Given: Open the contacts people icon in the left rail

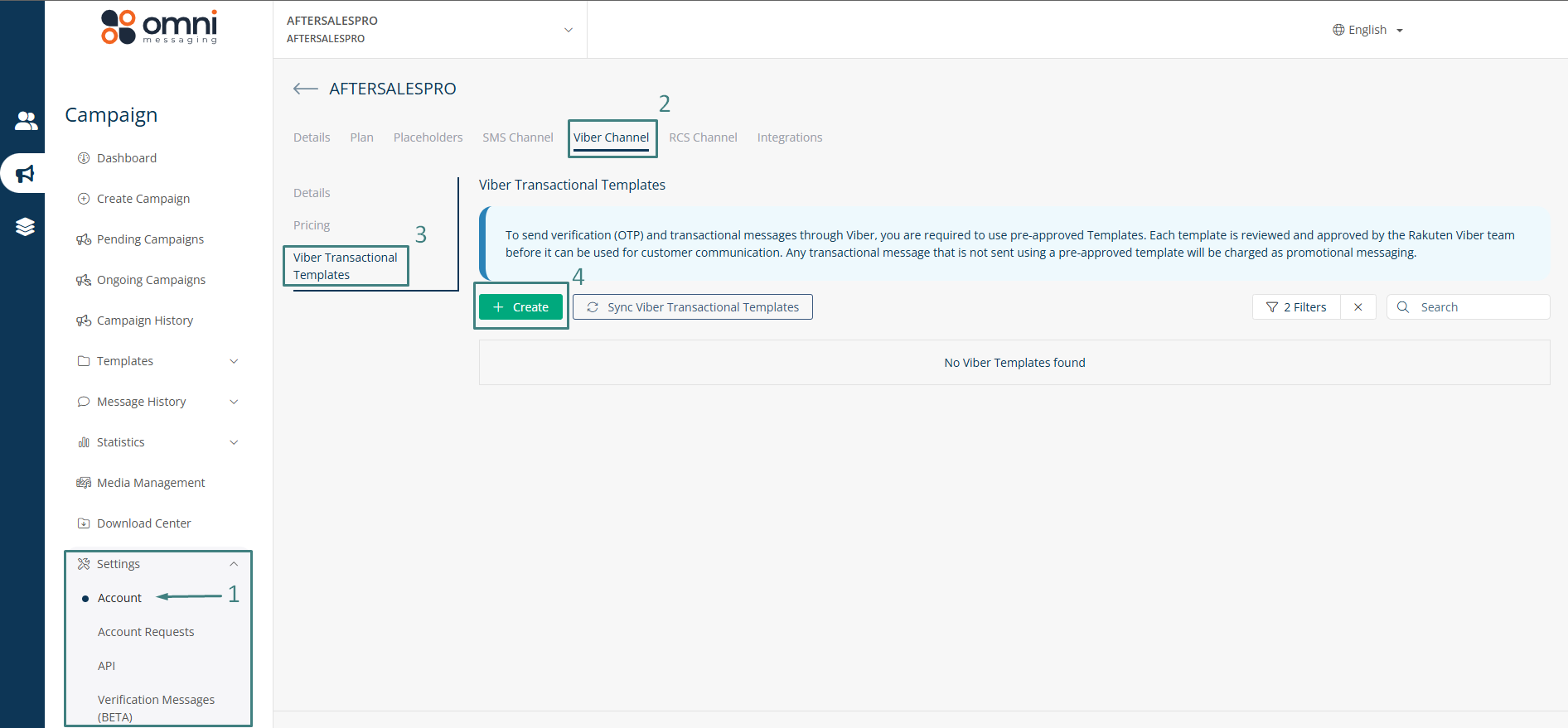Looking at the screenshot, I should coord(26,121).
